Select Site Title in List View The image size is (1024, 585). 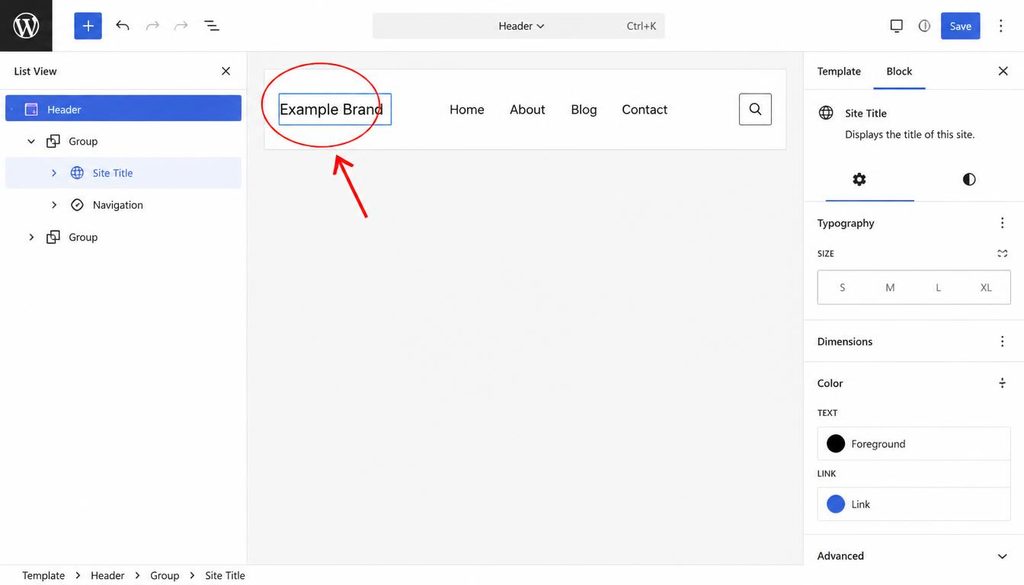point(123,173)
